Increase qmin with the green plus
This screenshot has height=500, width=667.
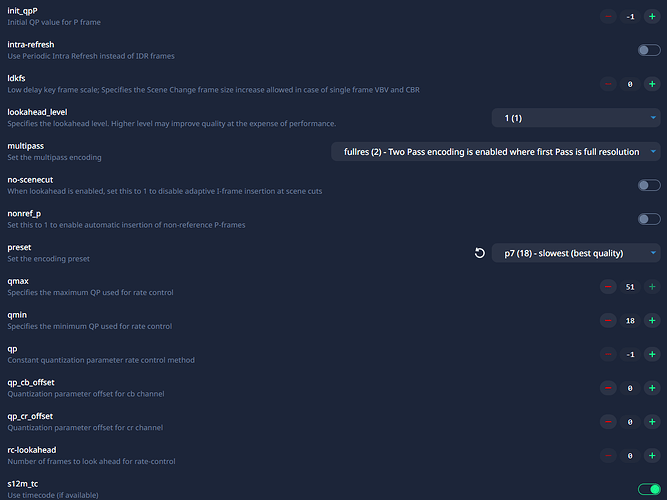click(652, 321)
